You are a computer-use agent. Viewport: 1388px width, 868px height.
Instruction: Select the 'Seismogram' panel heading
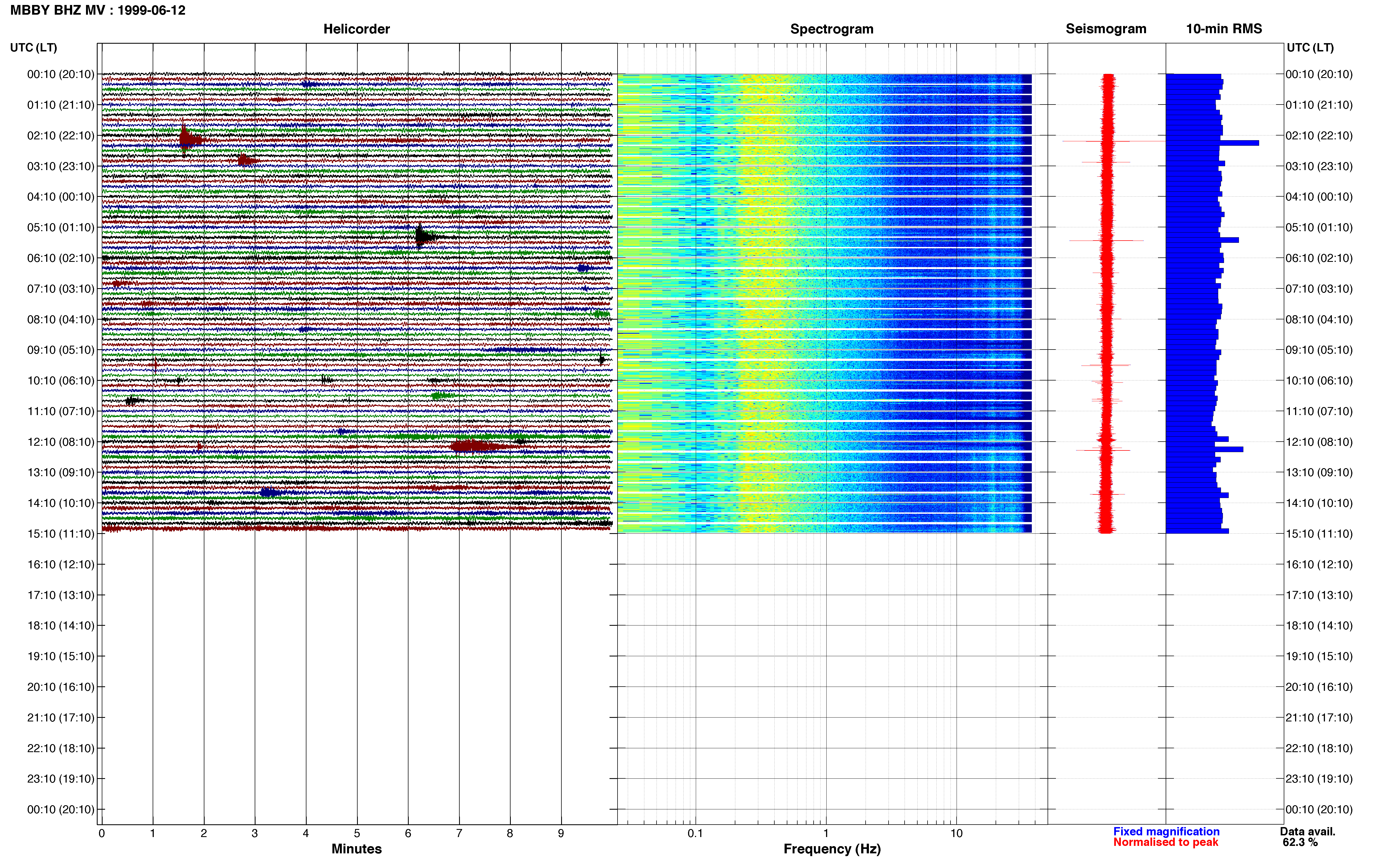click(x=1106, y=29)
